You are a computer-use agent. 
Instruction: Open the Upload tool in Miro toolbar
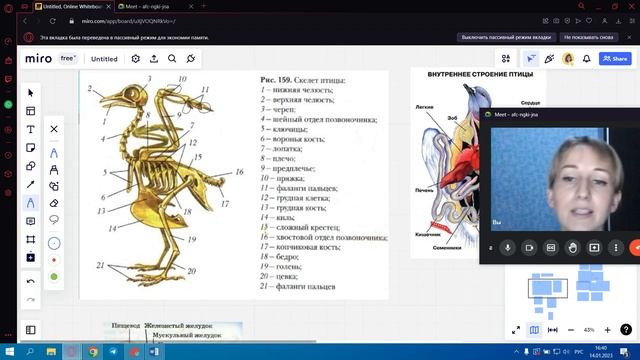[31, 258]
